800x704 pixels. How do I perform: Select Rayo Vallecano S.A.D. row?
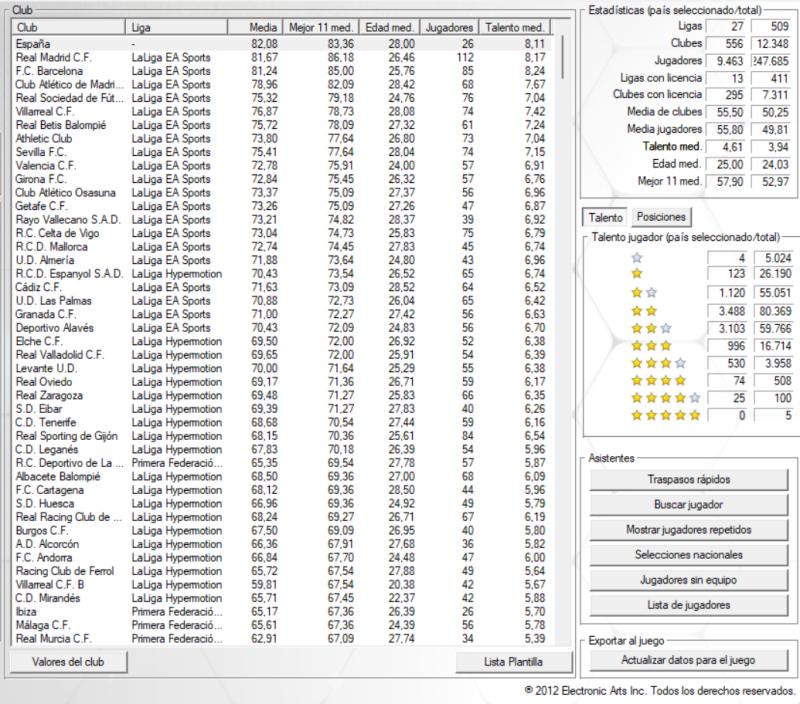coord(284,219)
